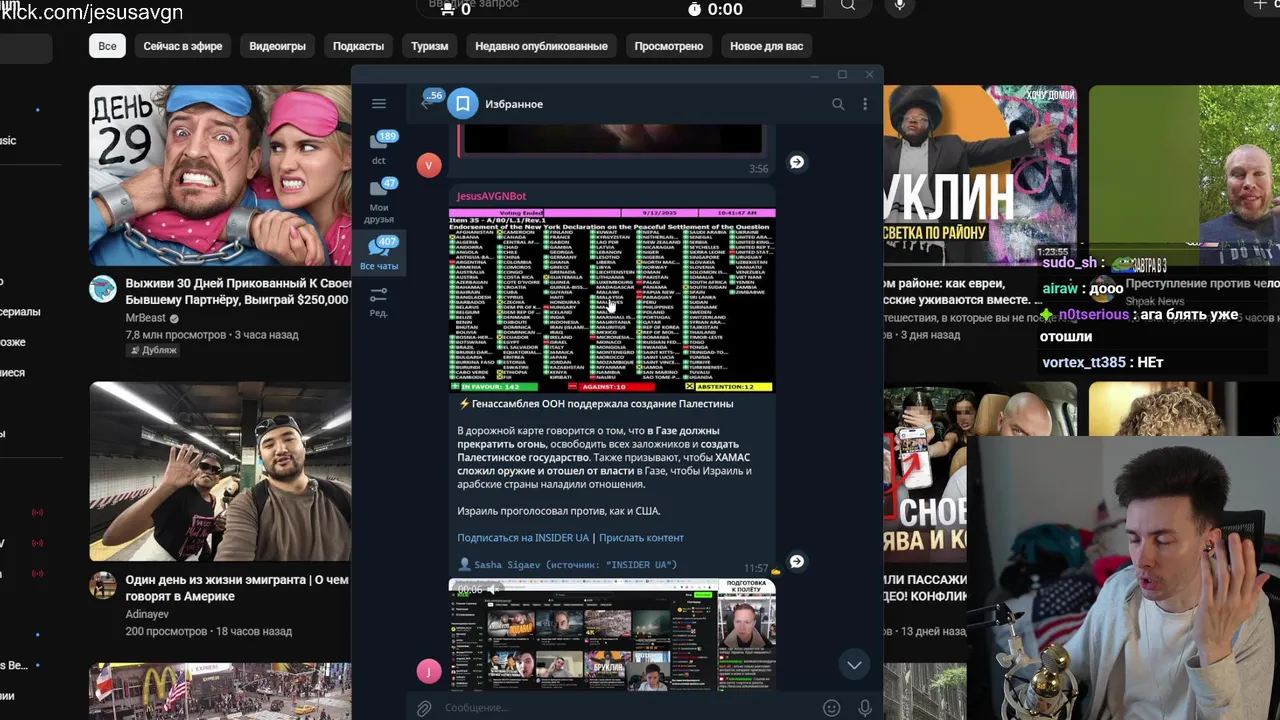Select the Подкасты chip
This screenshot has height=720, width=1280.
click(x=358, y=46)
